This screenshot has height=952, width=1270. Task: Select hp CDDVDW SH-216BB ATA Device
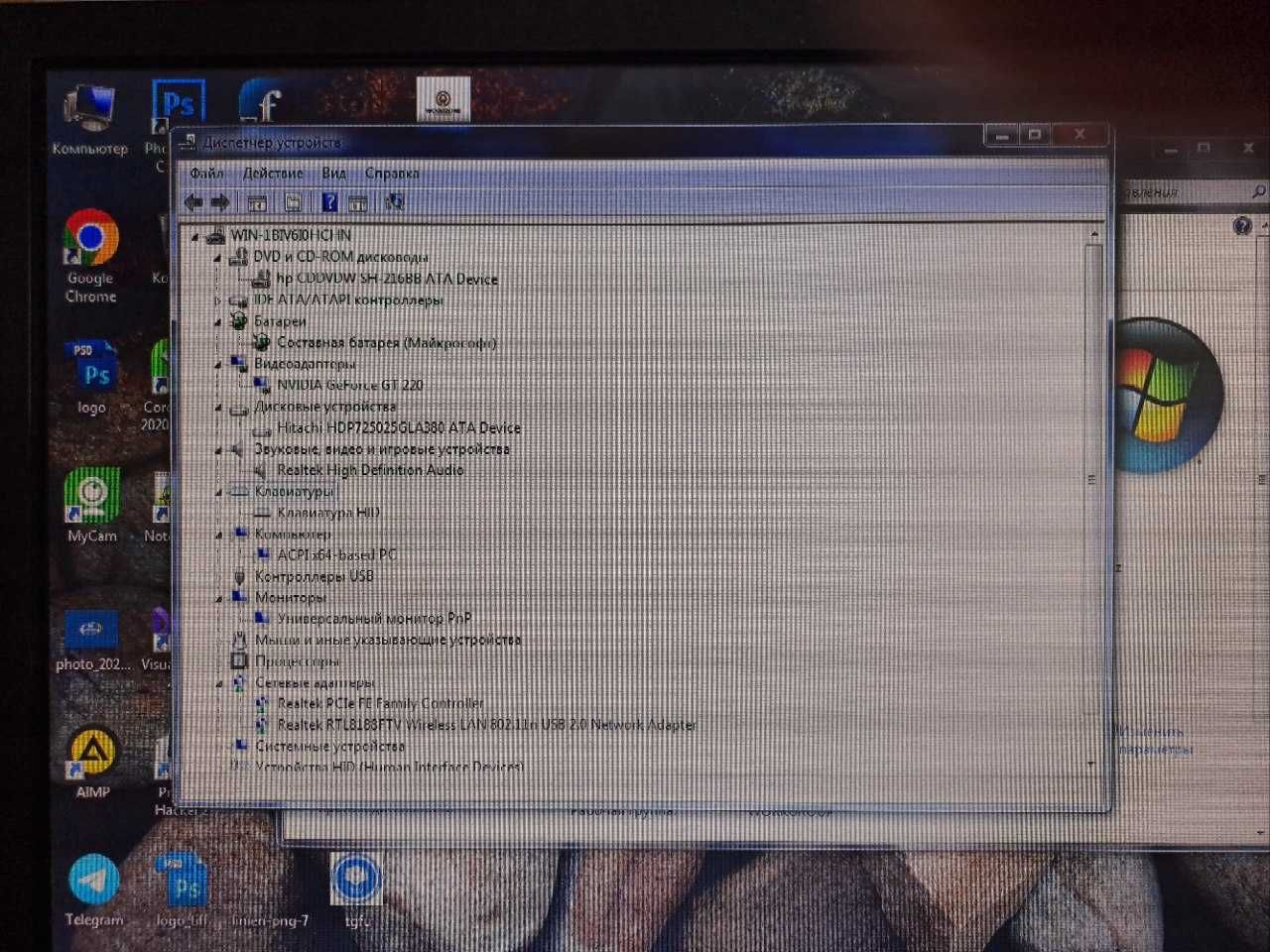tap(387, 279)
